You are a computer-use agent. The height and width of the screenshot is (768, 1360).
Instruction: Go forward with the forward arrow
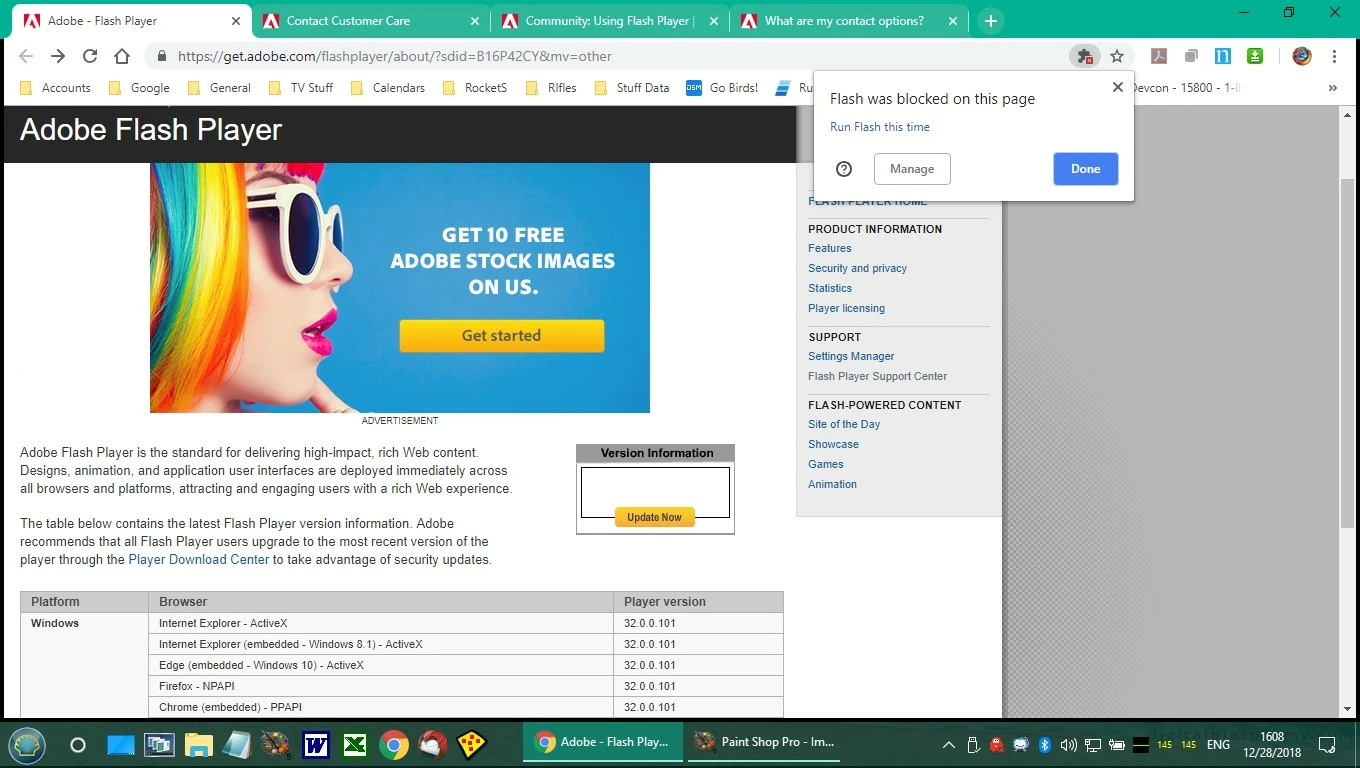(x=58, y=56)
